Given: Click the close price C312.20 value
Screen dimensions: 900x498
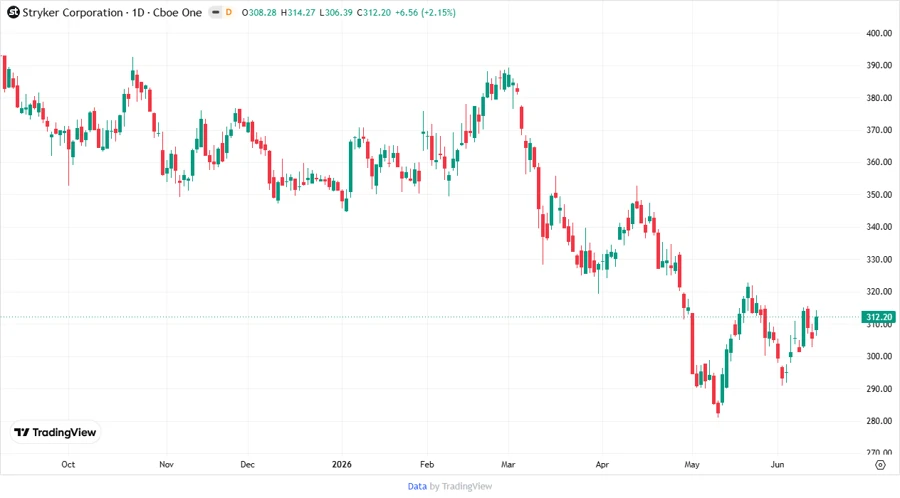Looking at the screenshot, I should [x=374, y=12].
